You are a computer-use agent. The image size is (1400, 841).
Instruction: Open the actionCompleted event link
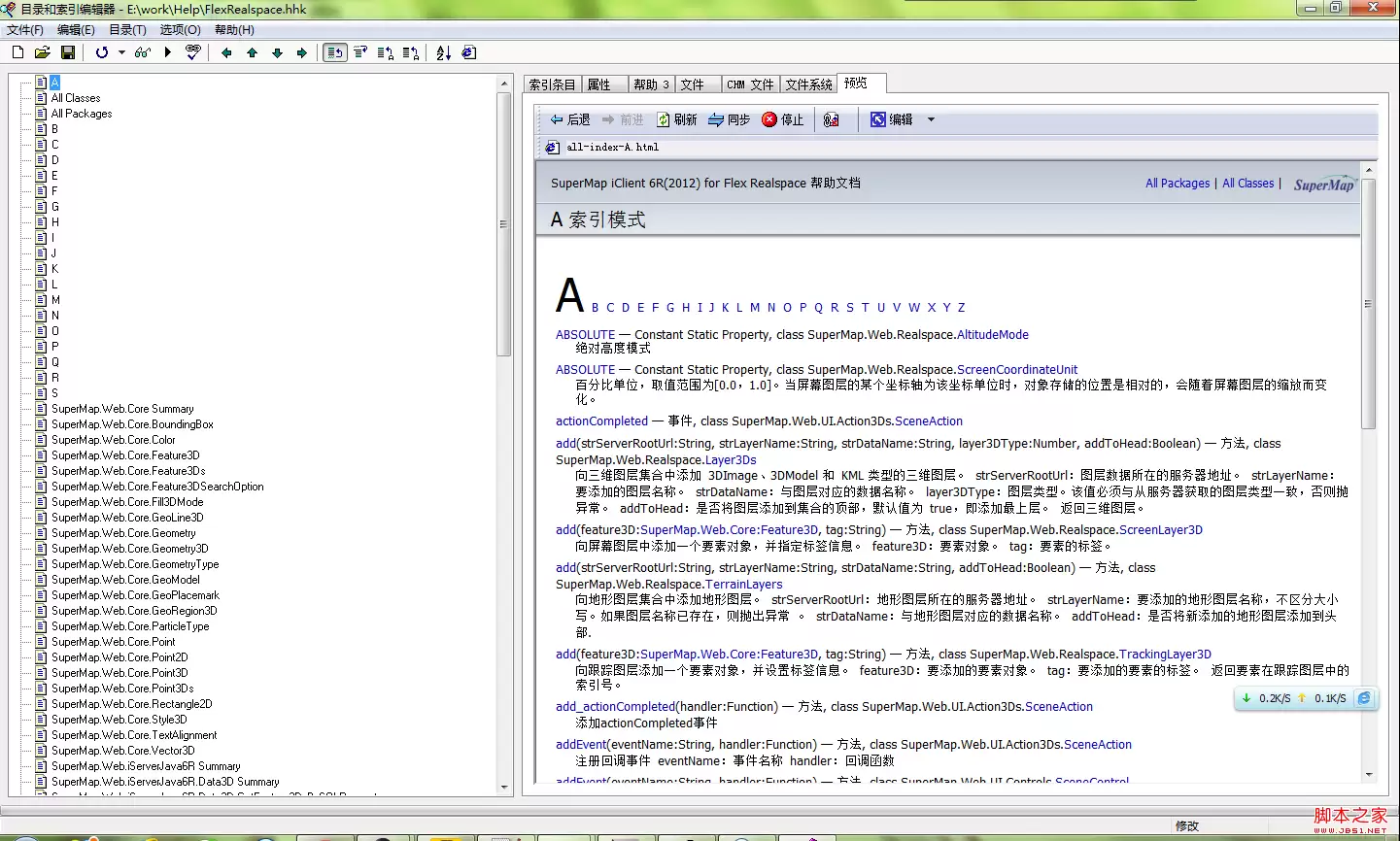(601, 421)
